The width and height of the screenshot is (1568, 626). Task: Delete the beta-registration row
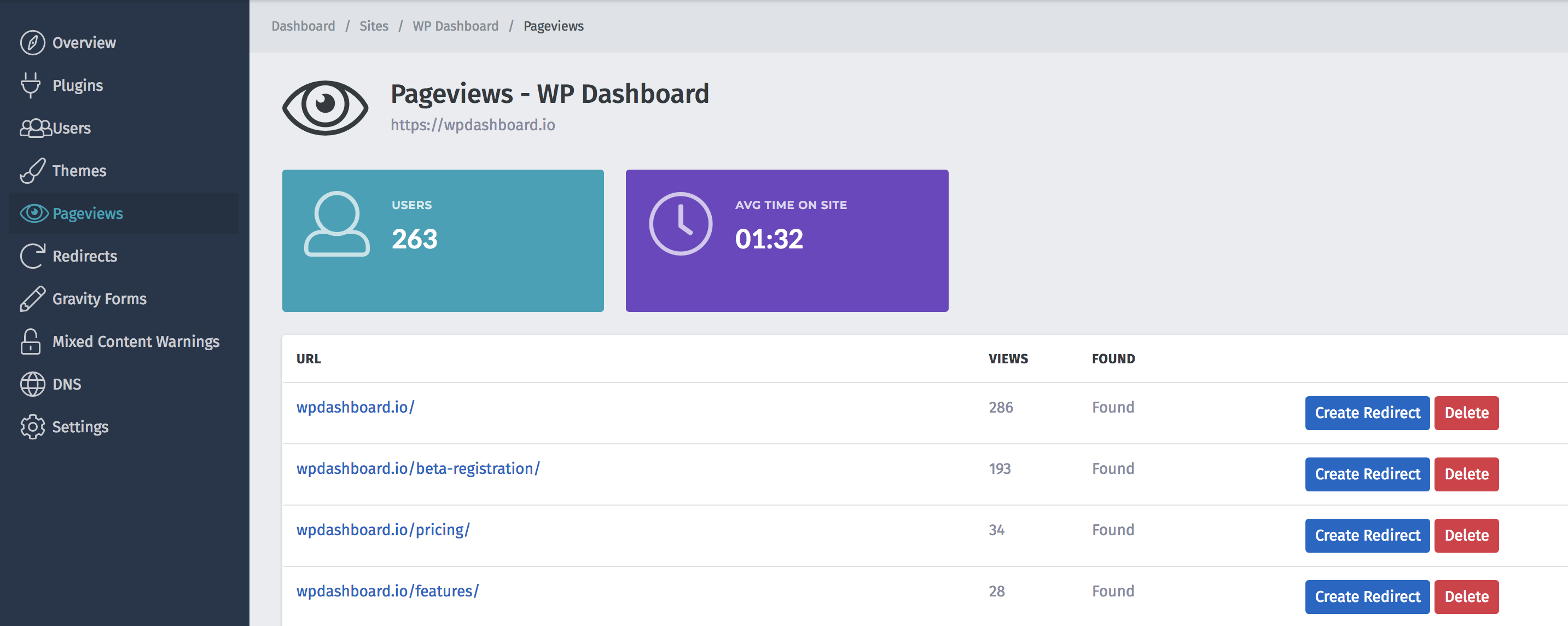tap(1466, 474)
